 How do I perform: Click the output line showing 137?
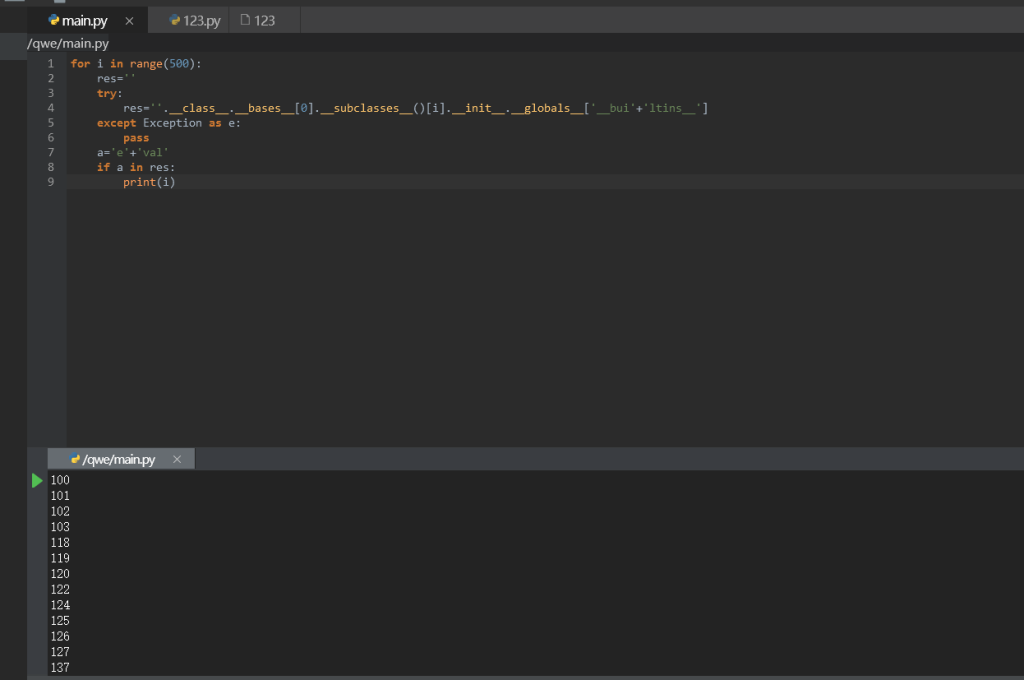click(x=60, y=668)
